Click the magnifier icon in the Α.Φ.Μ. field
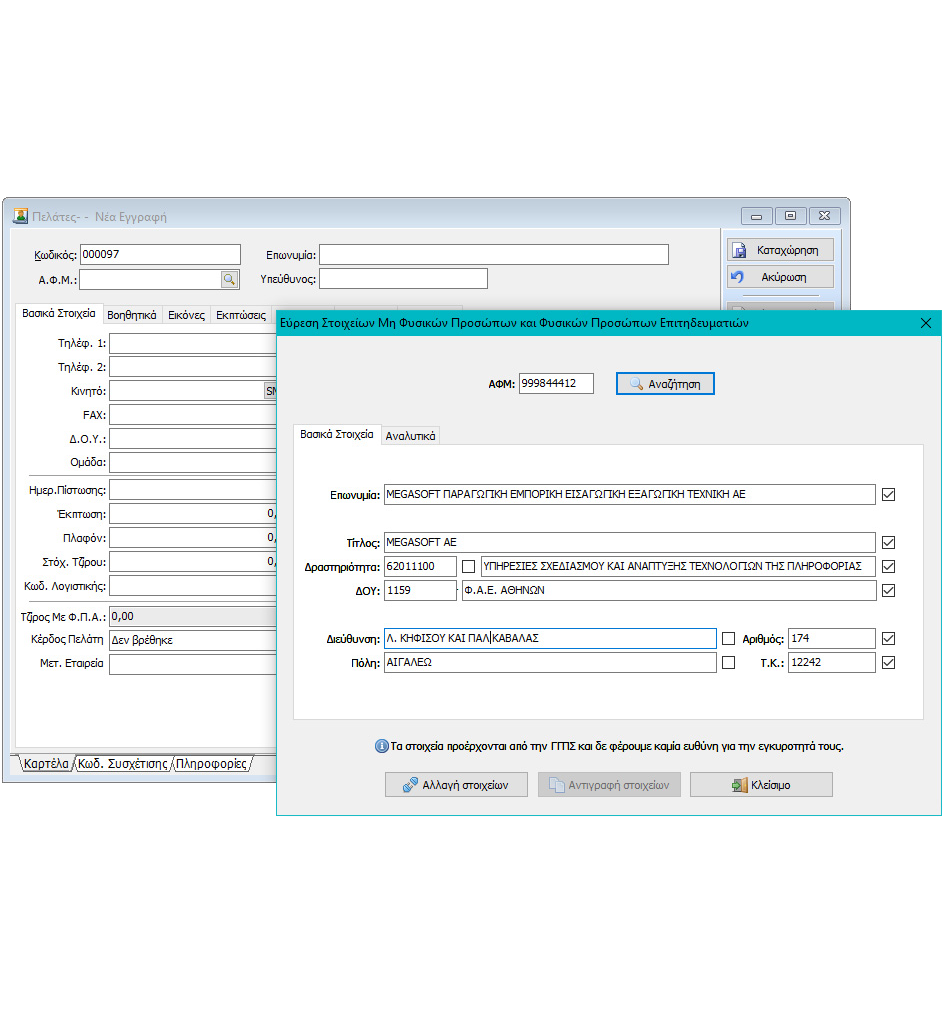Screen dimensions: 949x1013 click(x=229, y=280)
